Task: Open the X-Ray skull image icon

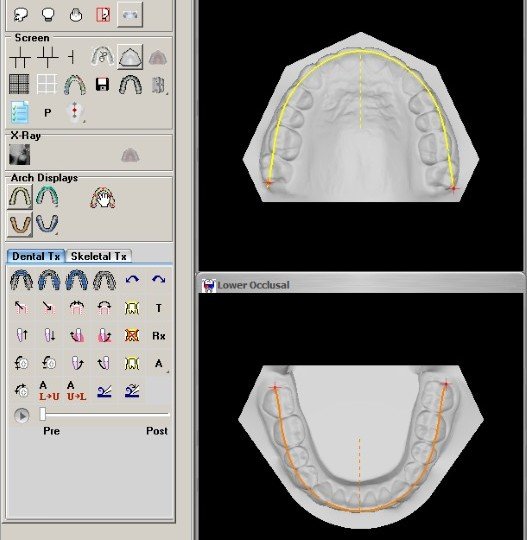Action: (x=20, y=154)
